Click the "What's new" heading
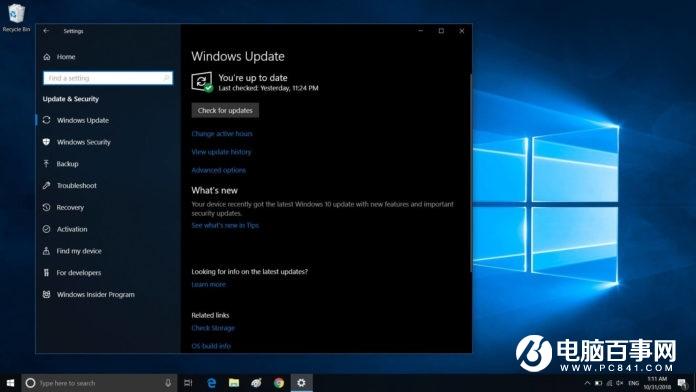 click(x=214, y=190)
